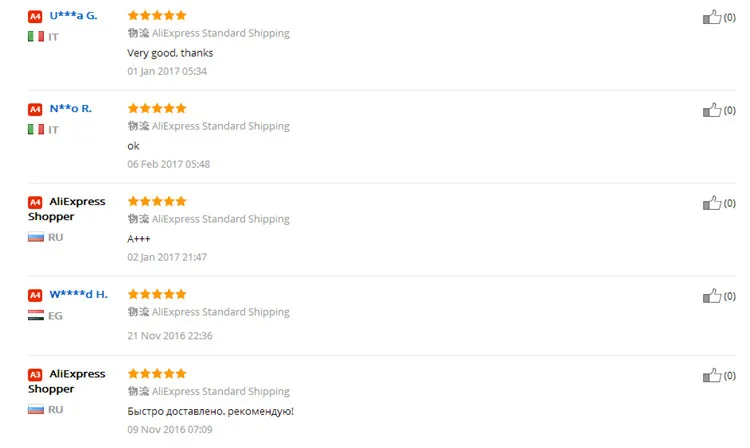
Task: Open W****d H. reviewer profile
Action: click(x=78, y=294)
